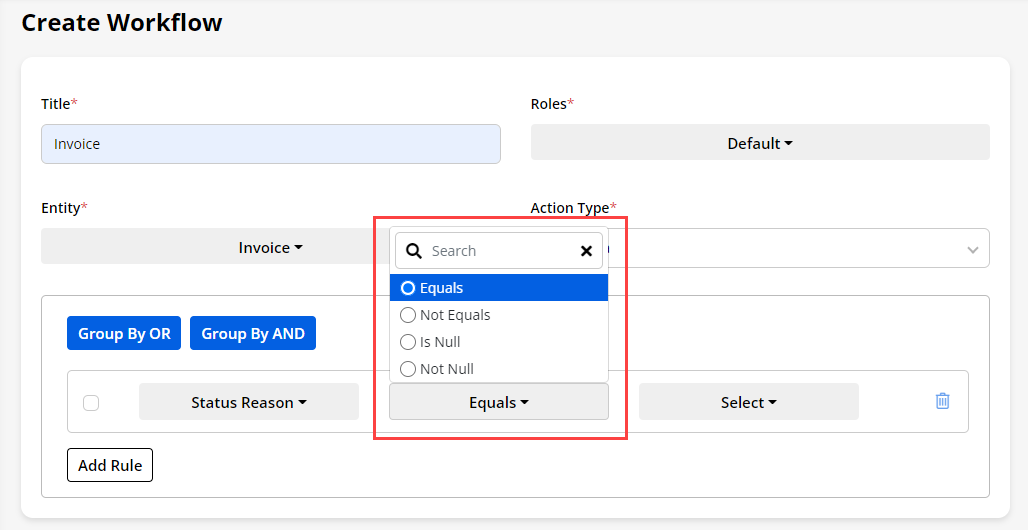Choose the Not Equals radio option
This screenshot has height=530, width=1028.
click(x=408, y=315)
